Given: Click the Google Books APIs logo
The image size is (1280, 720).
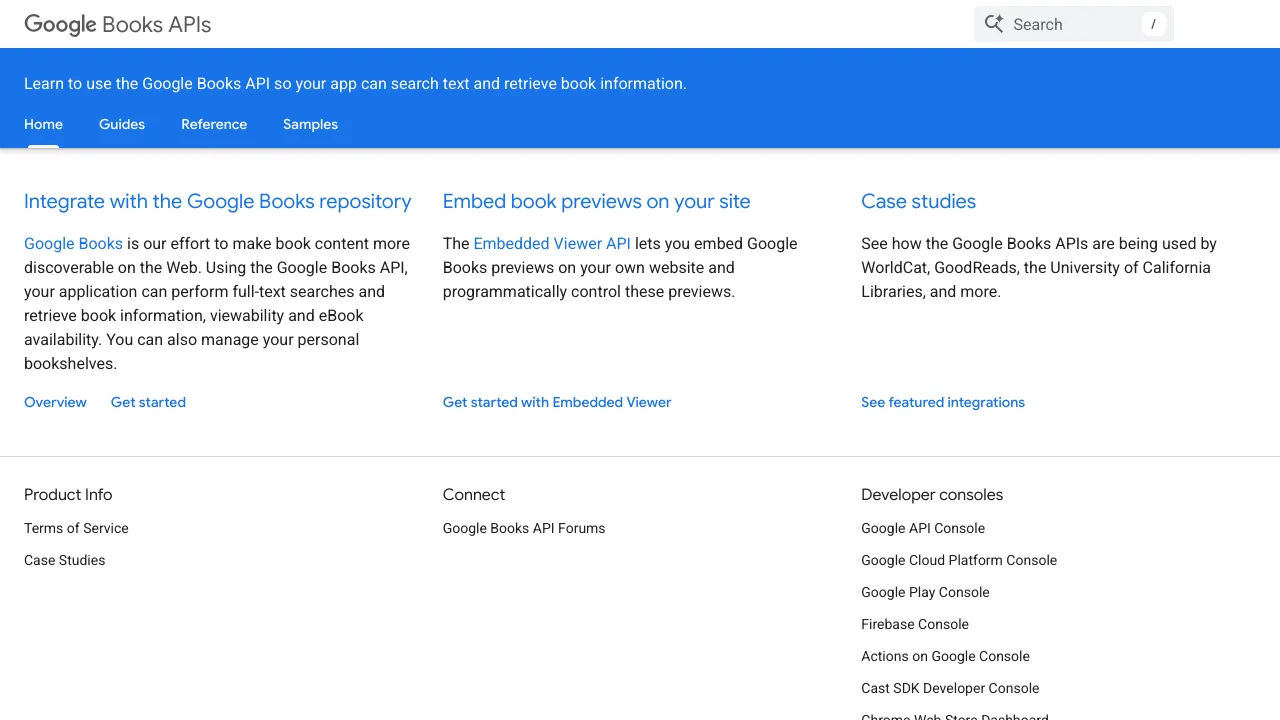Looking at the screenshot, I should (x=118, y=25).
